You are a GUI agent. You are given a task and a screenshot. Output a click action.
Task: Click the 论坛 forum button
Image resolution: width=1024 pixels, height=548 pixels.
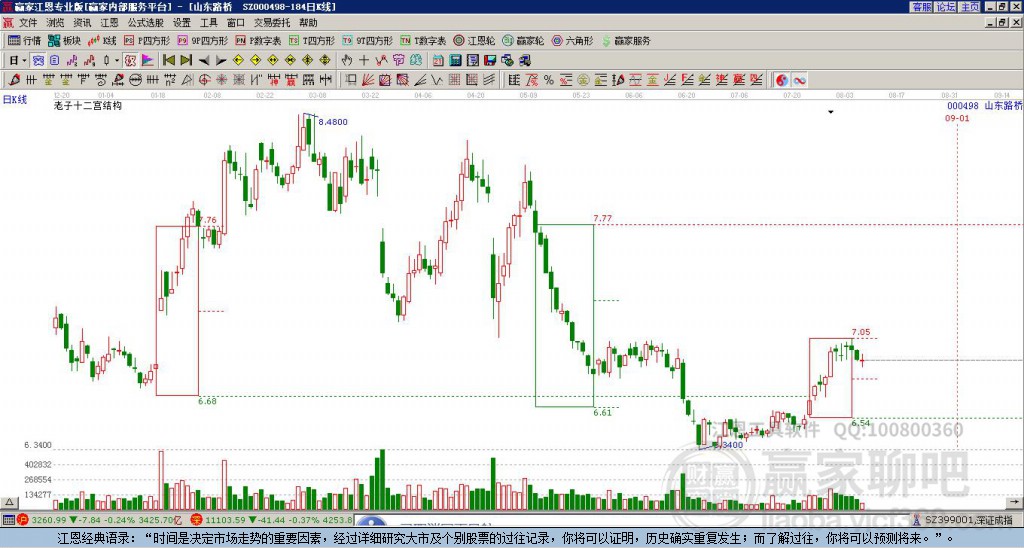point(946,7)
